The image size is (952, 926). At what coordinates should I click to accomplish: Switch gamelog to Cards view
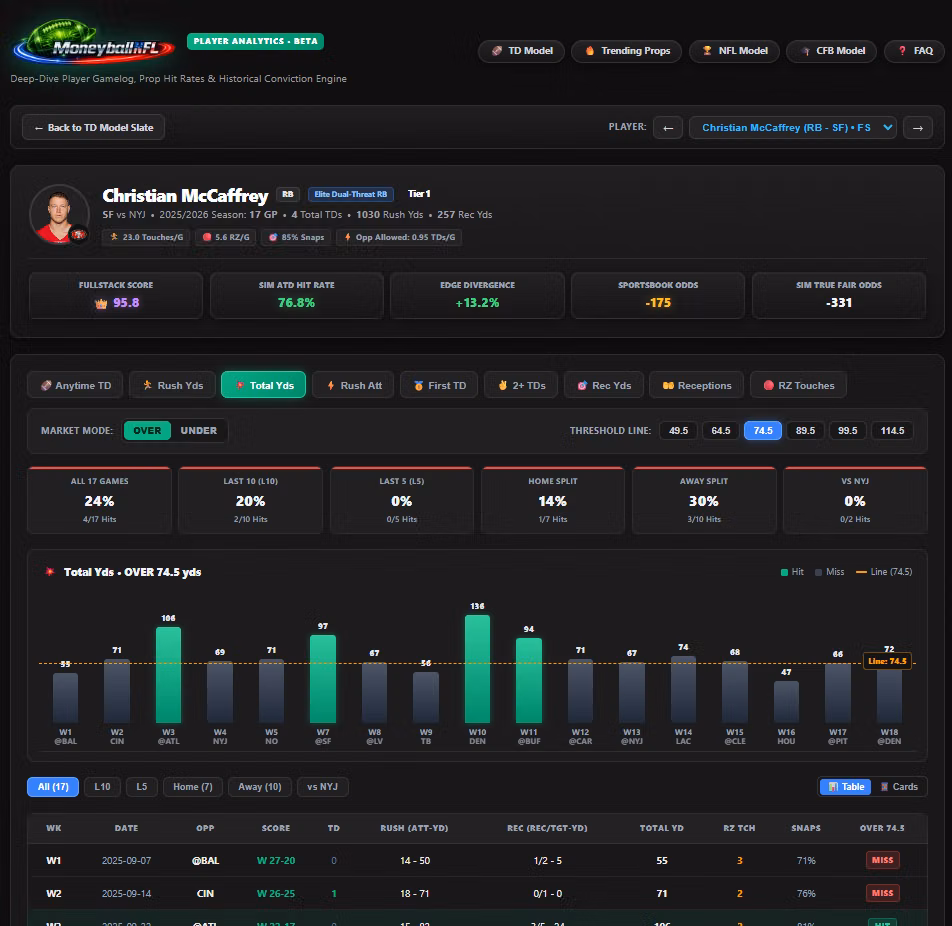[x=899, y=786]
